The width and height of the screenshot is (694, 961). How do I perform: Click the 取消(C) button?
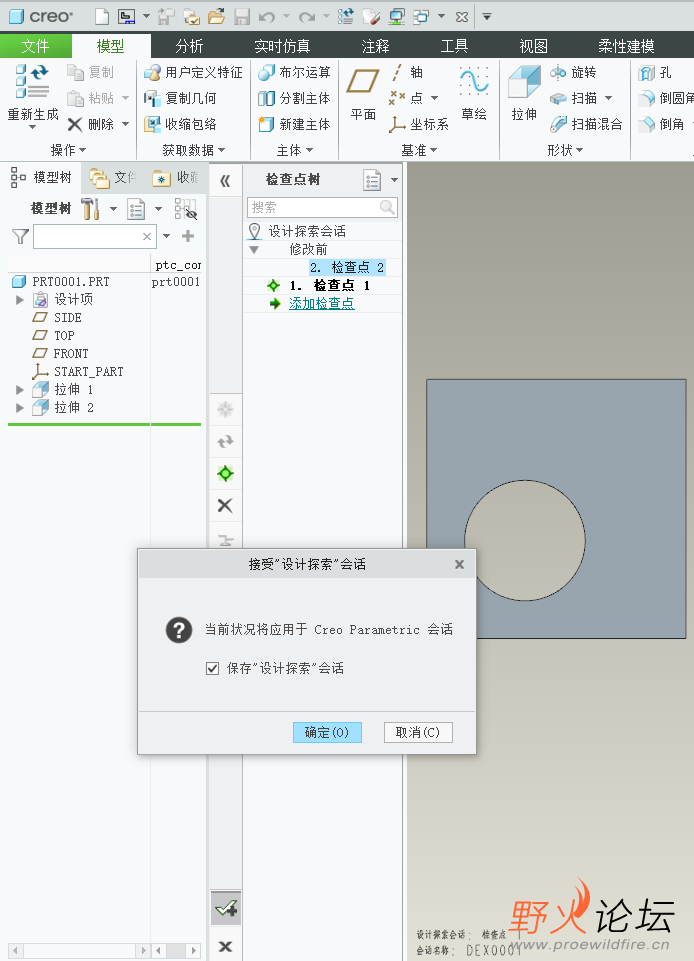click(x=418, y=732)
